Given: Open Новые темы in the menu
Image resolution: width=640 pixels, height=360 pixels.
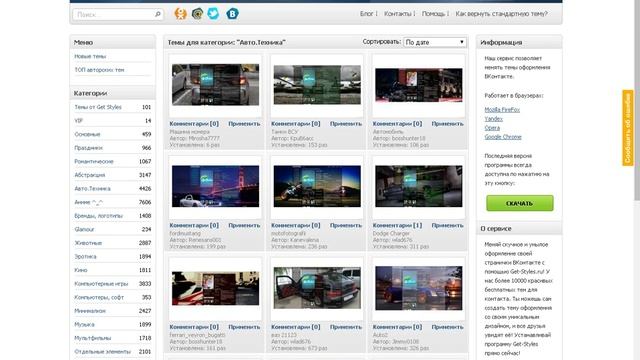Looking at the screenshot, I should [90, 56].
